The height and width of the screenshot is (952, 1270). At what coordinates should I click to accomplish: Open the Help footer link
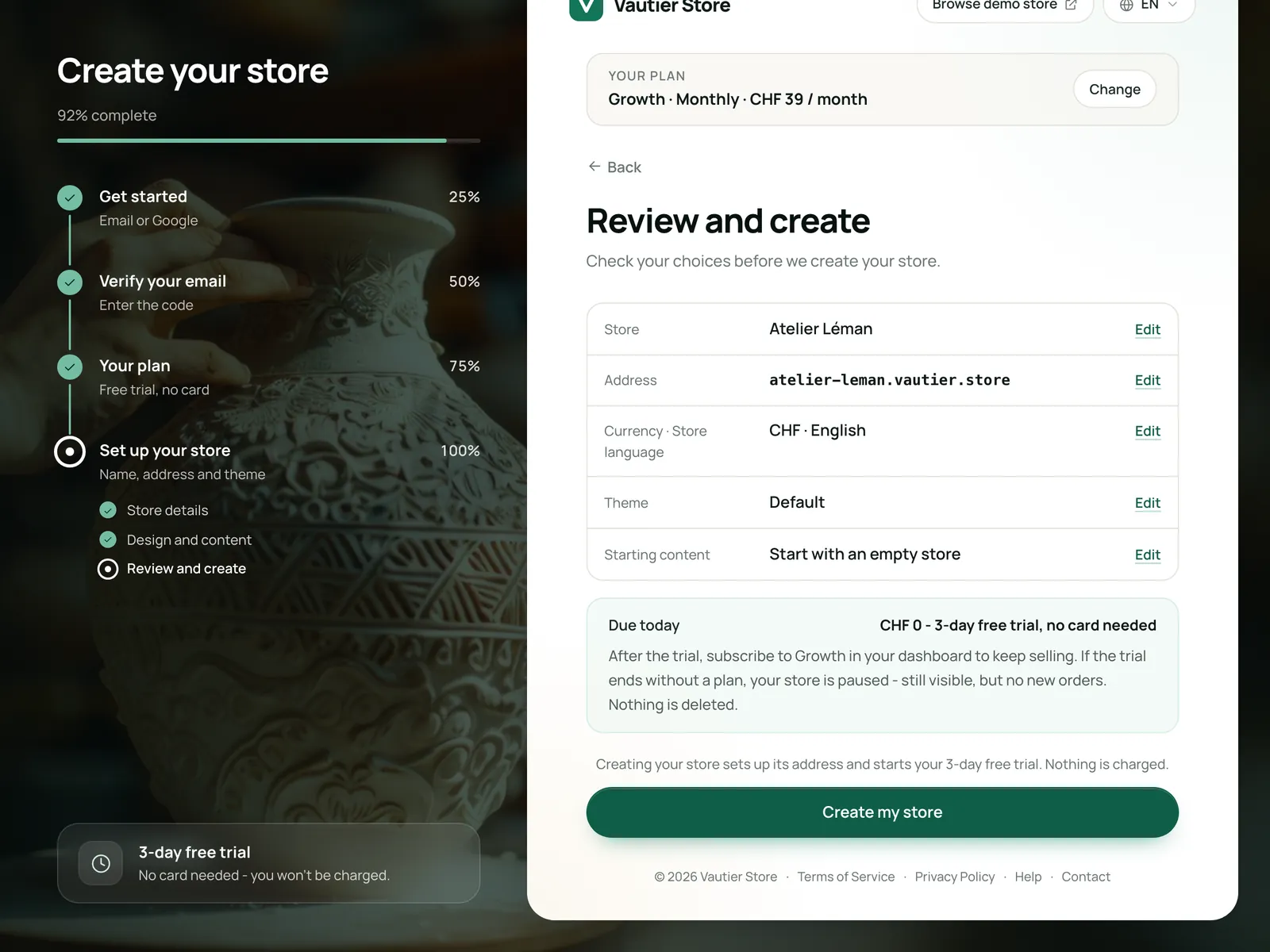[x=1028, y=877]
